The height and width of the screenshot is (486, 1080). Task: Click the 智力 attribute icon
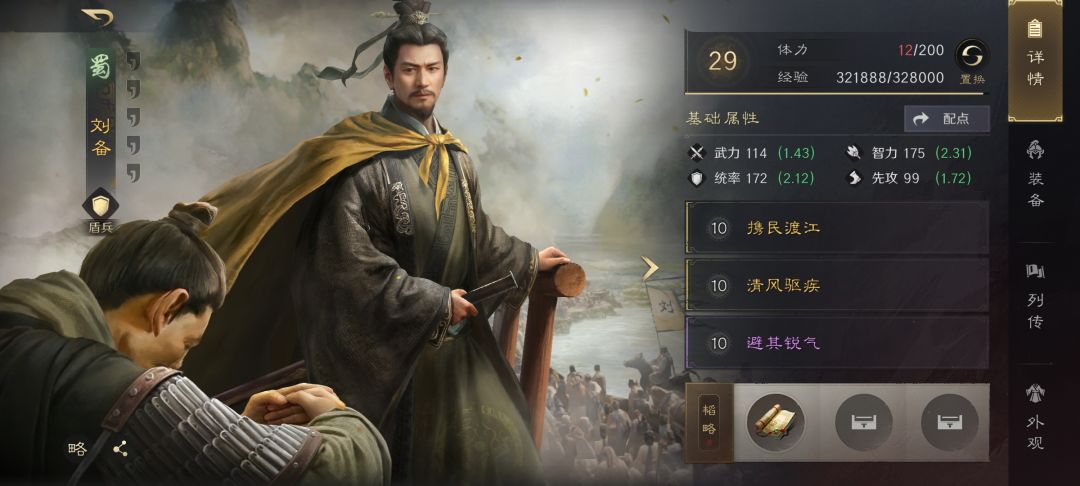[853, 153]
